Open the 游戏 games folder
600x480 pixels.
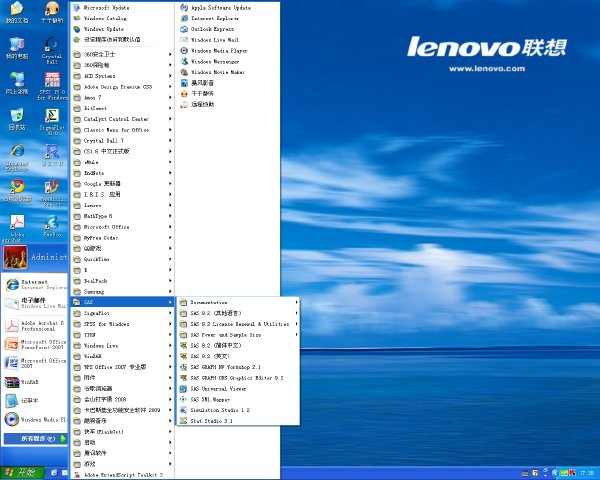(x=122, y=464)
